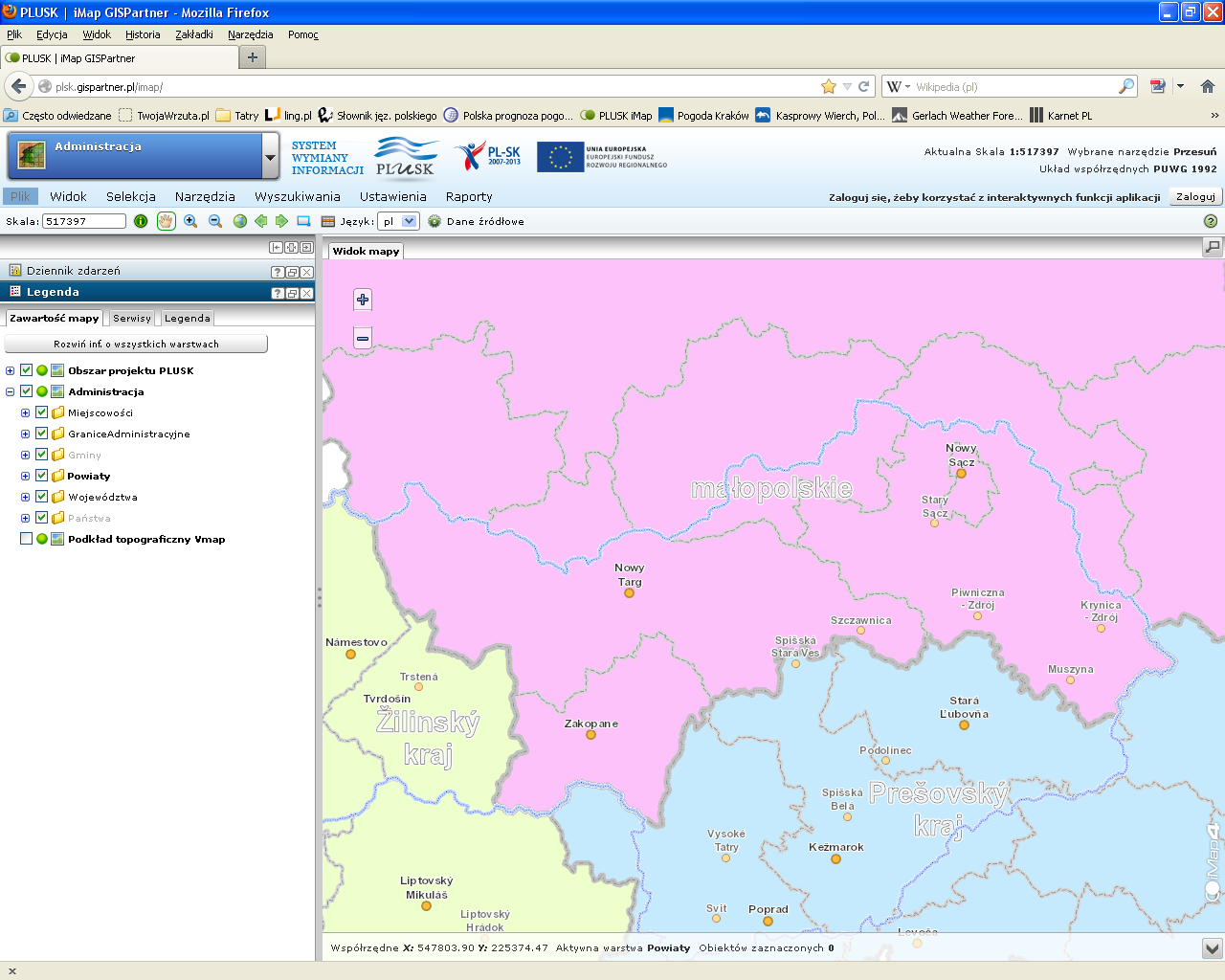Click the blue rectangle selection icon

[x=303, y=221]
